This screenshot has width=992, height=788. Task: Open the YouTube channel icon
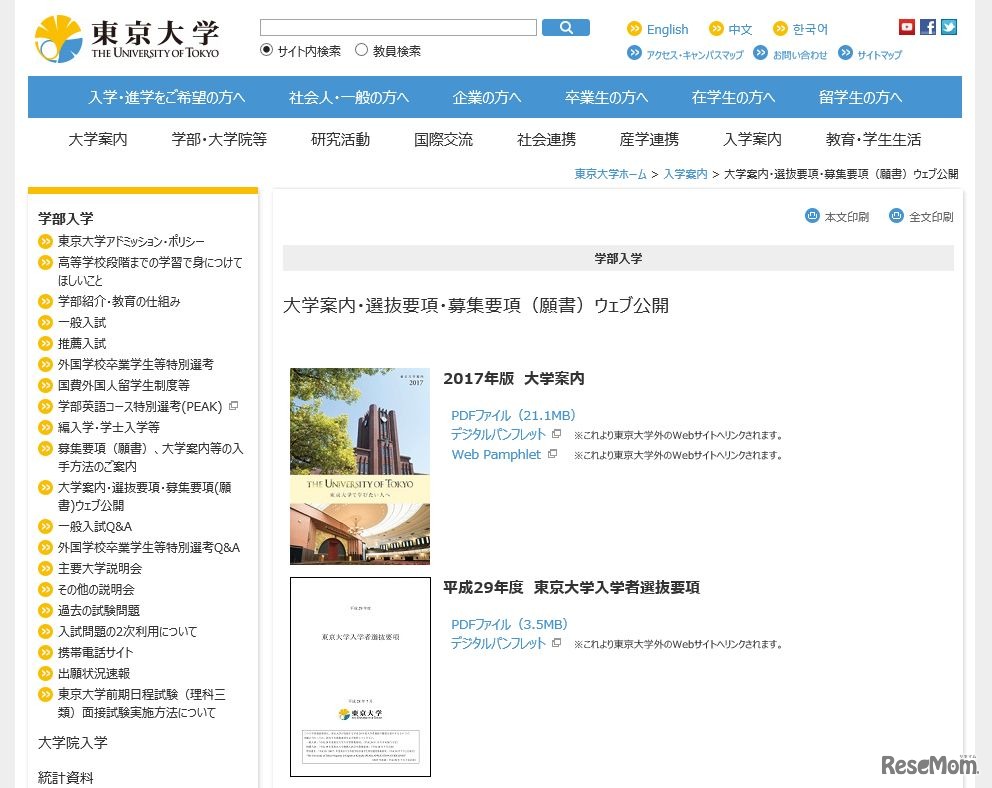(x=907, y=27)
